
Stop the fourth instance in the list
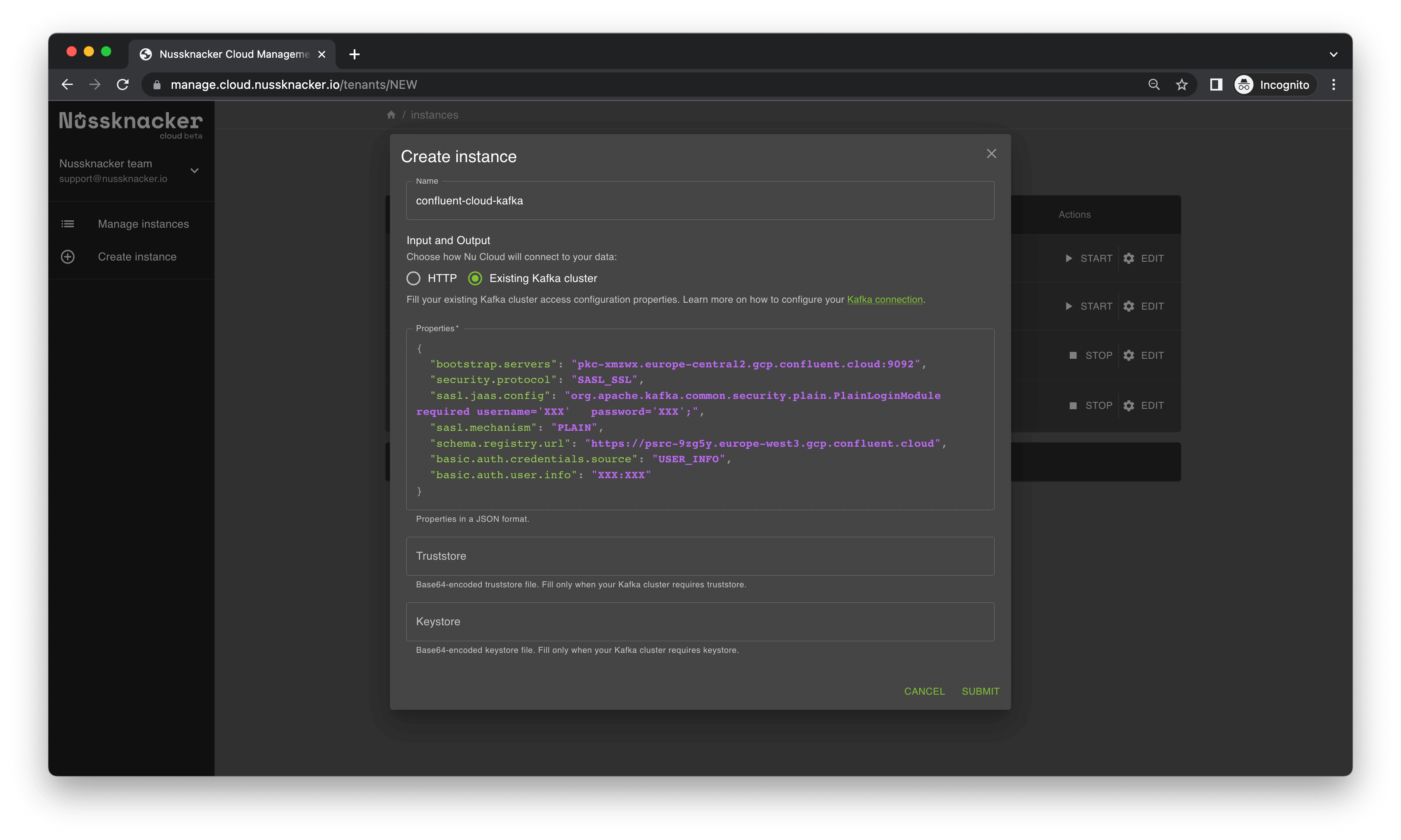[x=1090, y=405]
